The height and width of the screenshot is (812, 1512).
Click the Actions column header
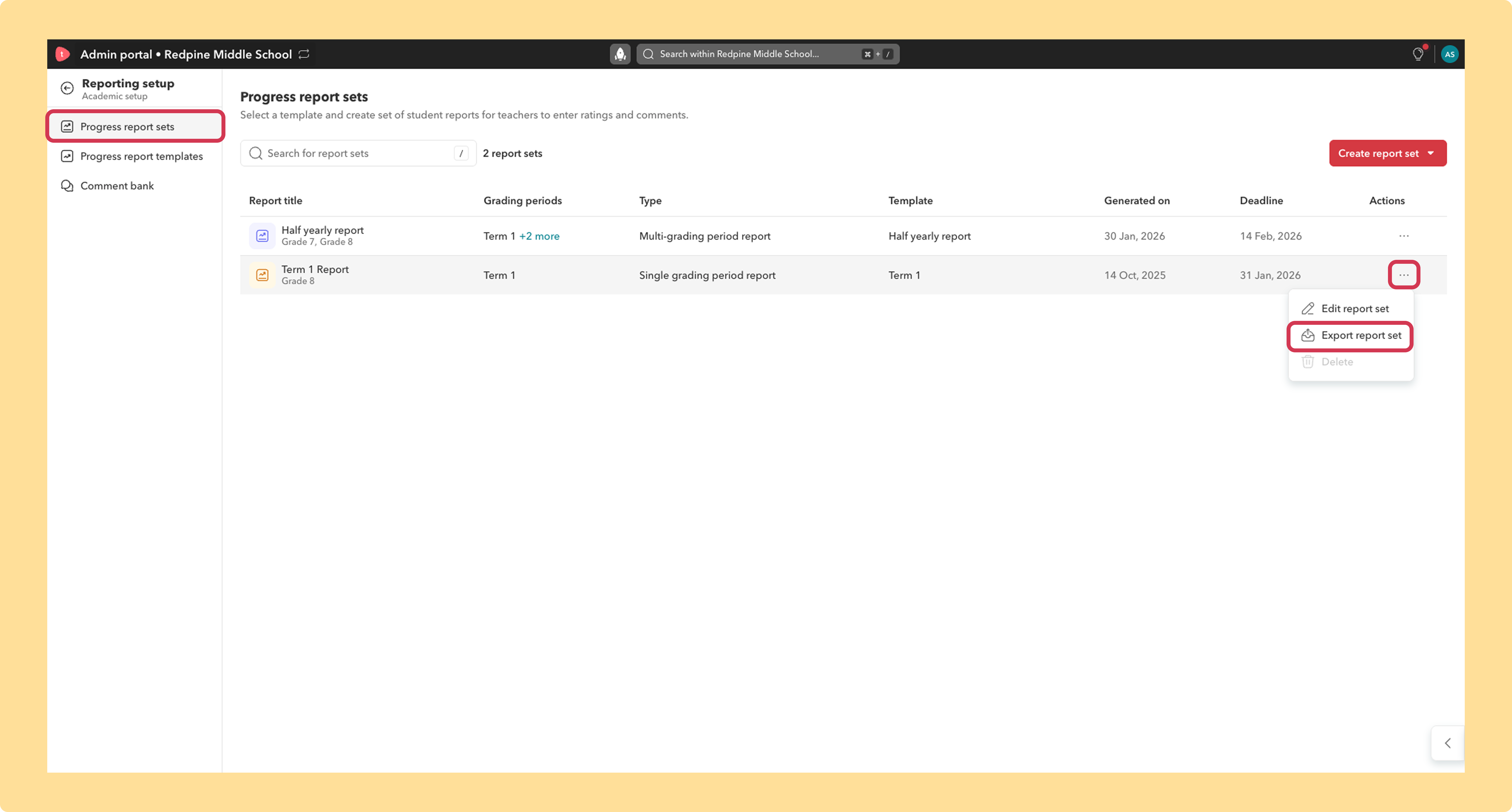(1386, 201)
